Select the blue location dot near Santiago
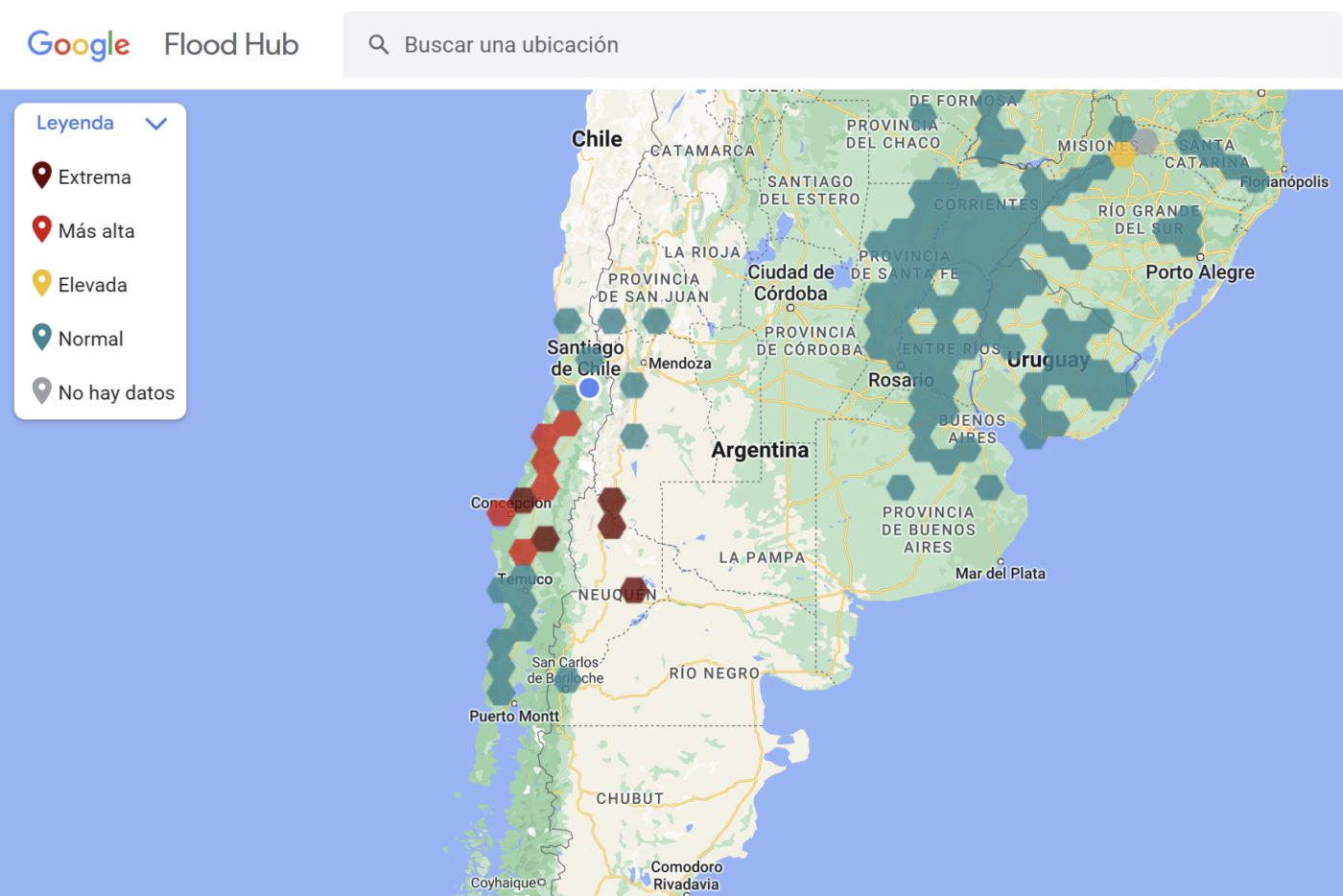The width and height of the screenshot is (1343, 896). 589,388
